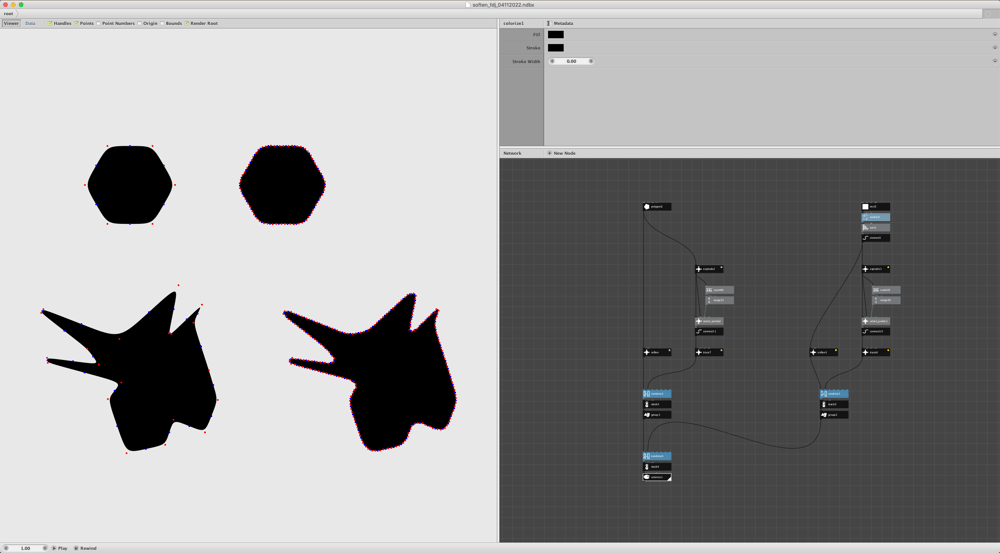Viewport: 1000px width, 553px height.
Task: Click the root breadcrumb
Action: tap(8, 13)
